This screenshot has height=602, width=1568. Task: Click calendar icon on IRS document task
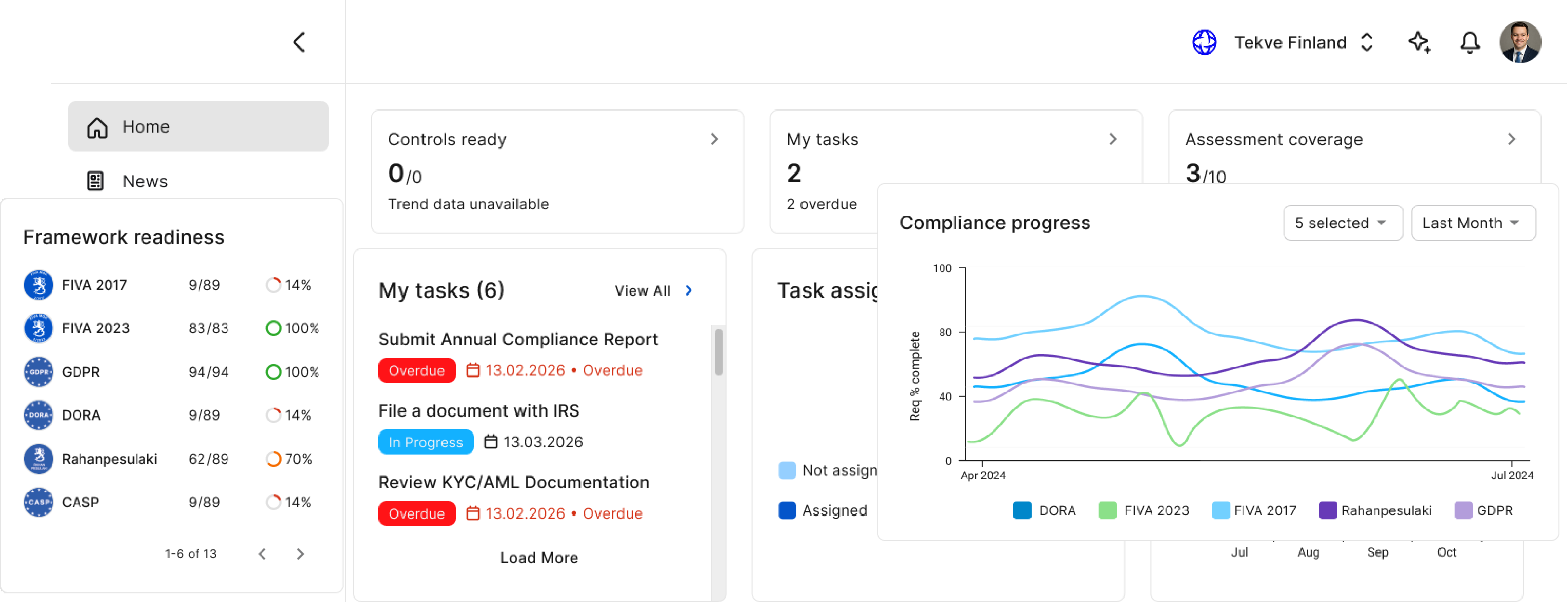click(491, 441)
